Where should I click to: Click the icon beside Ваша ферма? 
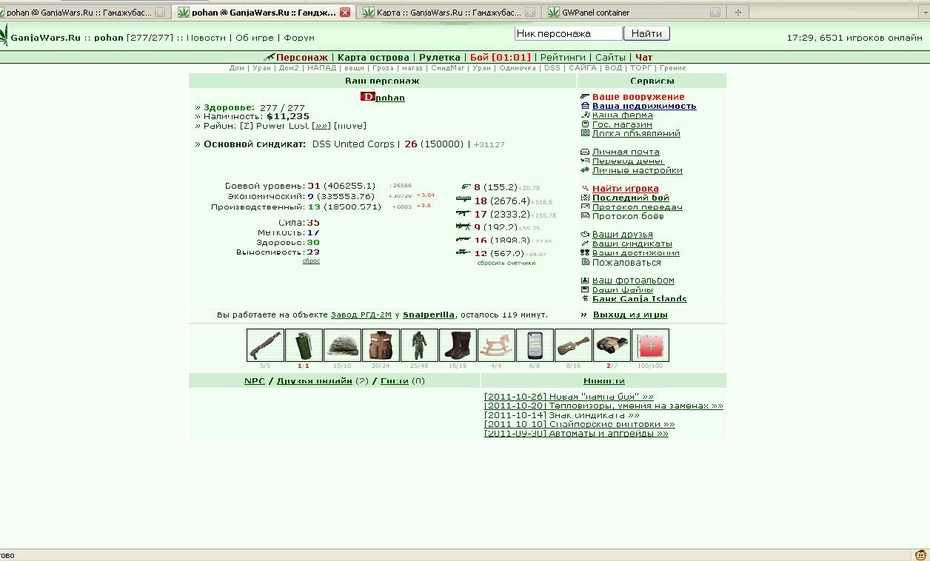[585, 115]
